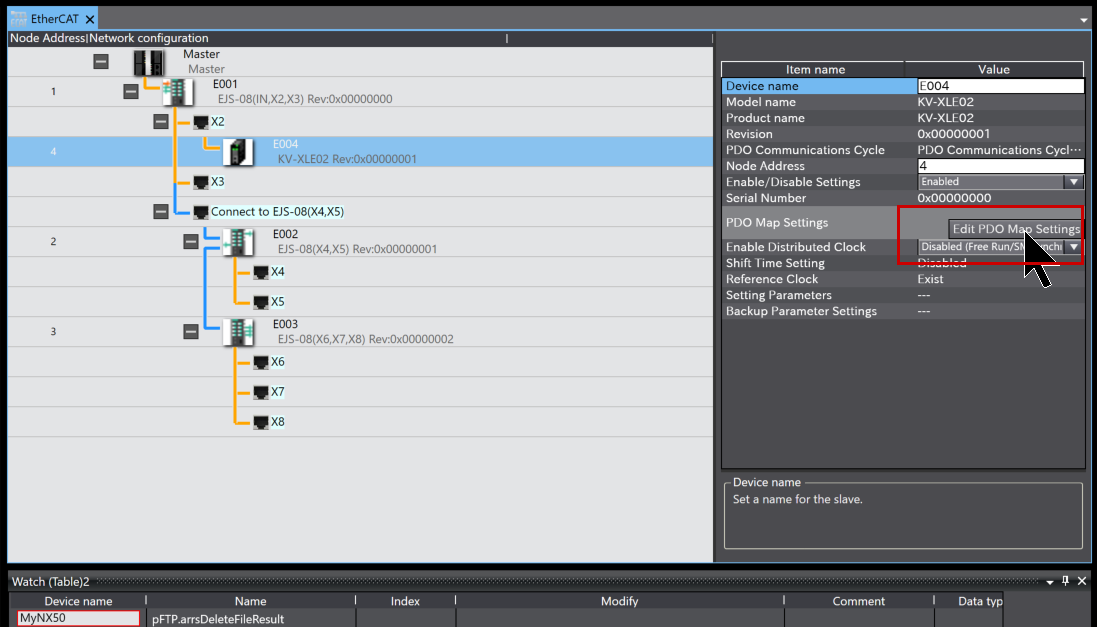
Task: Click the Node Address value field
Action: 1000,166
